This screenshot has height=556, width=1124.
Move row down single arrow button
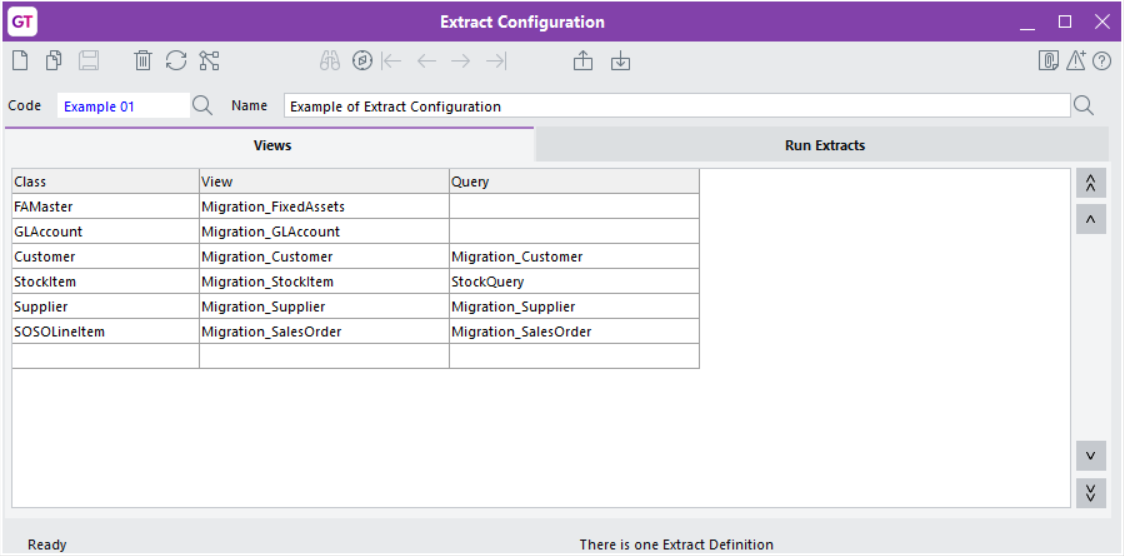click(1091, 456)
